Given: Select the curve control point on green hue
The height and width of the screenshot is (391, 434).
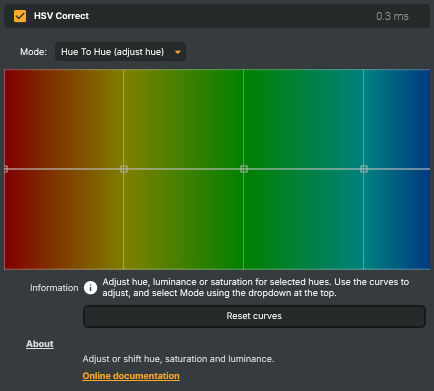Looking at the screenshot, I should click(244, 169).
